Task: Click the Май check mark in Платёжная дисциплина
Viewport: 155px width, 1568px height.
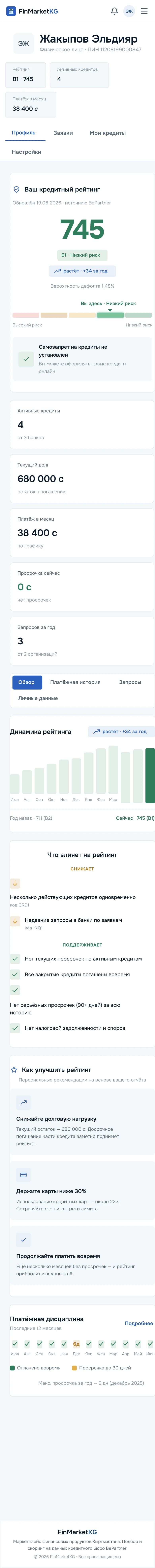Action: (138, 1344)
